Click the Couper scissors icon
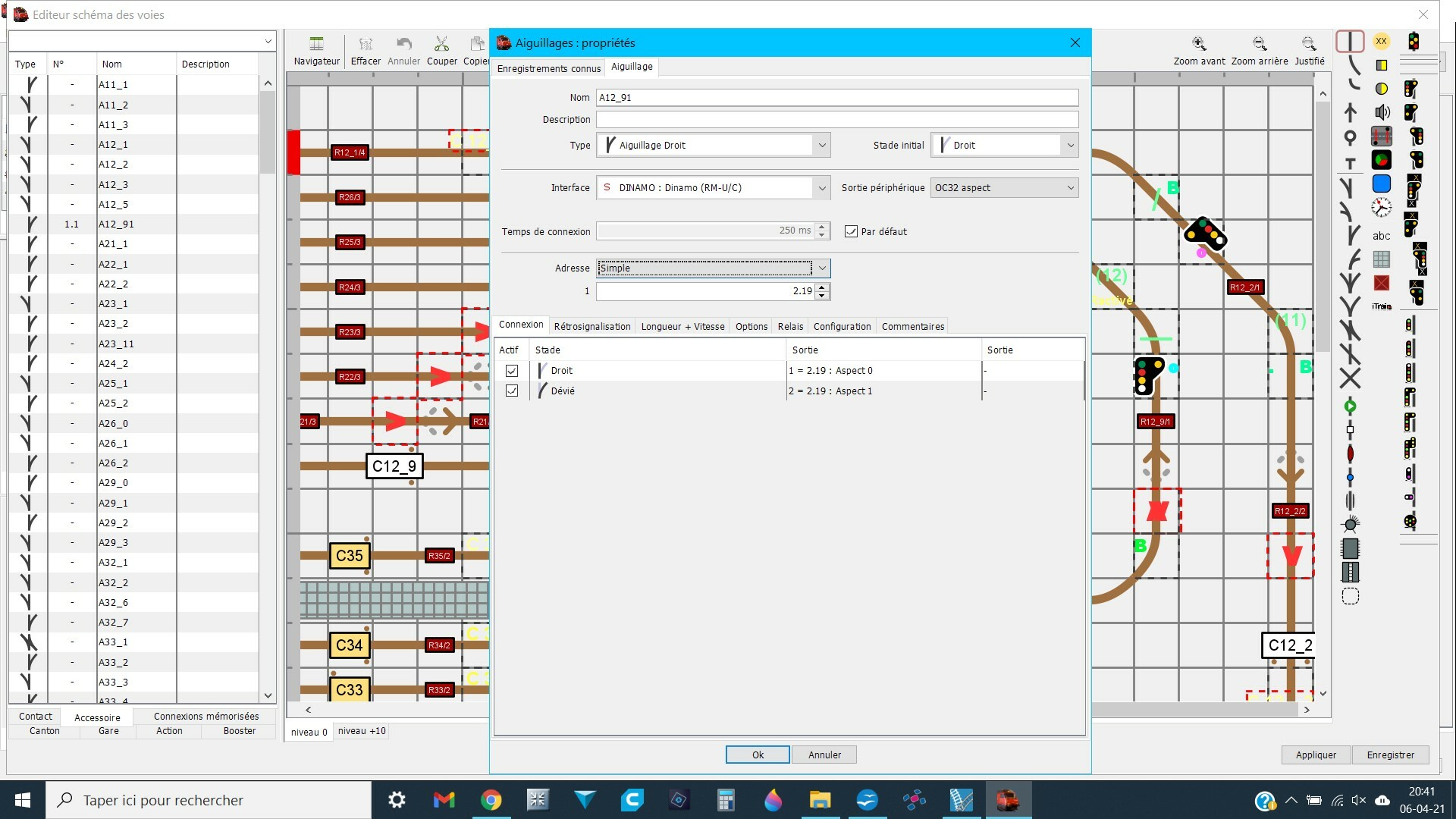This screenshot has height=819, width=1456. (441, 44)
